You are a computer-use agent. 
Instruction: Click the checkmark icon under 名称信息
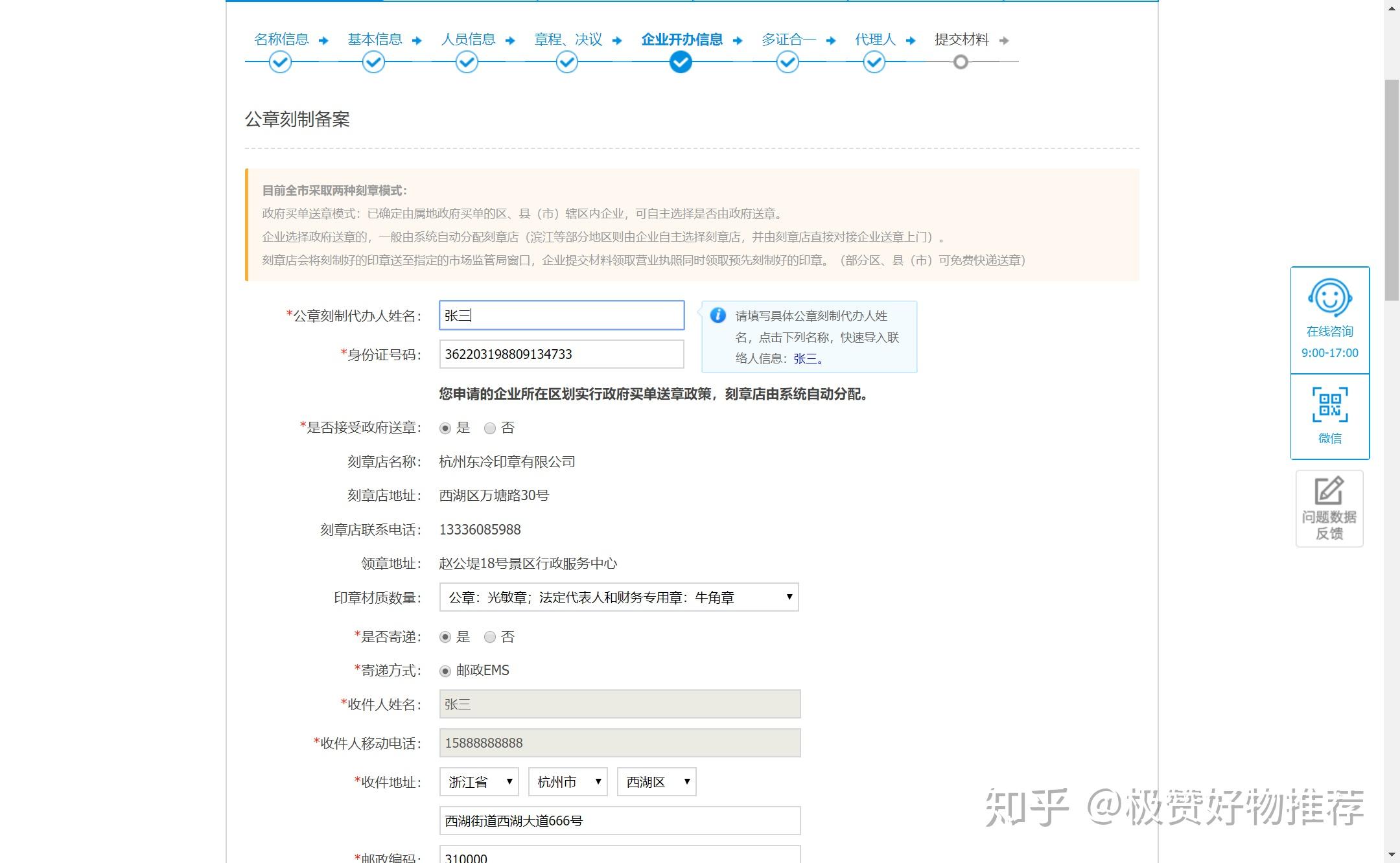(280, 62)
